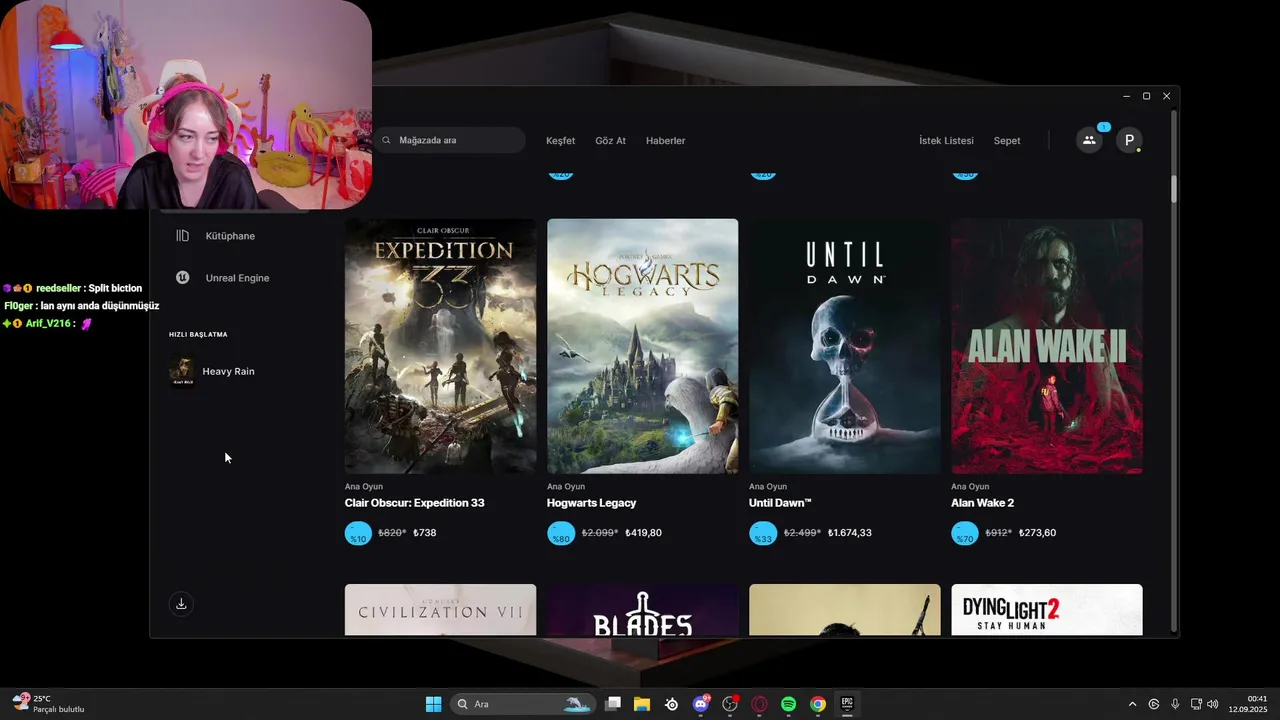Click the Alan Wake 2 title link

point(982,503)
